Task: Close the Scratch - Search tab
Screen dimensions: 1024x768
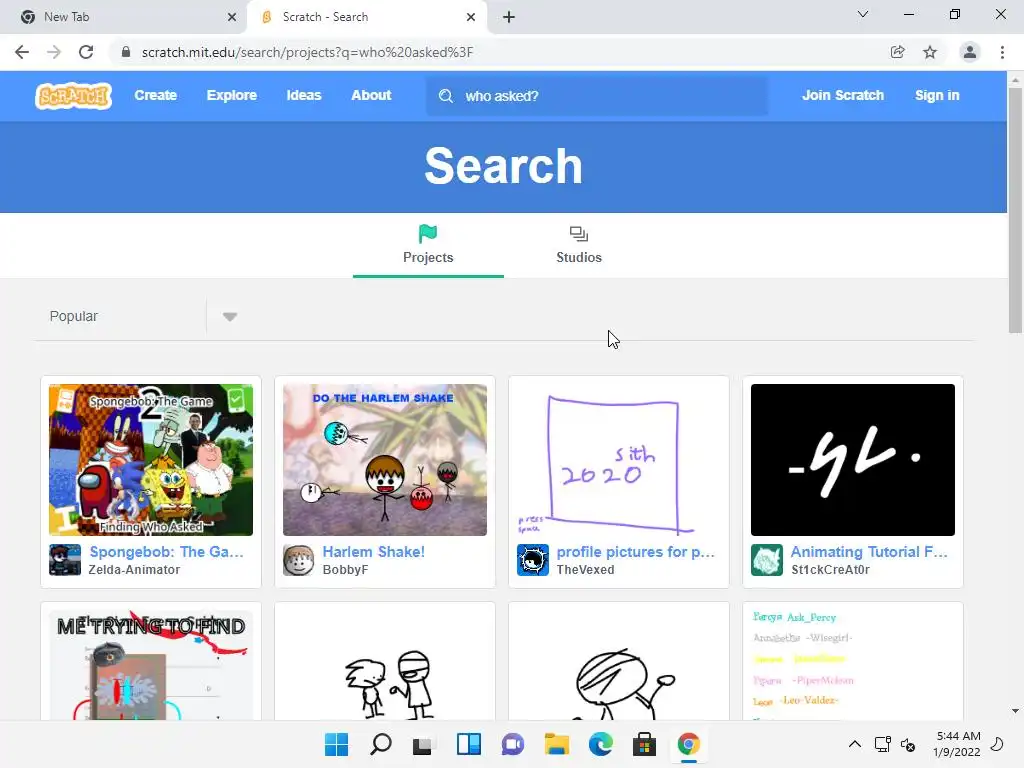Action: point(471,17)
